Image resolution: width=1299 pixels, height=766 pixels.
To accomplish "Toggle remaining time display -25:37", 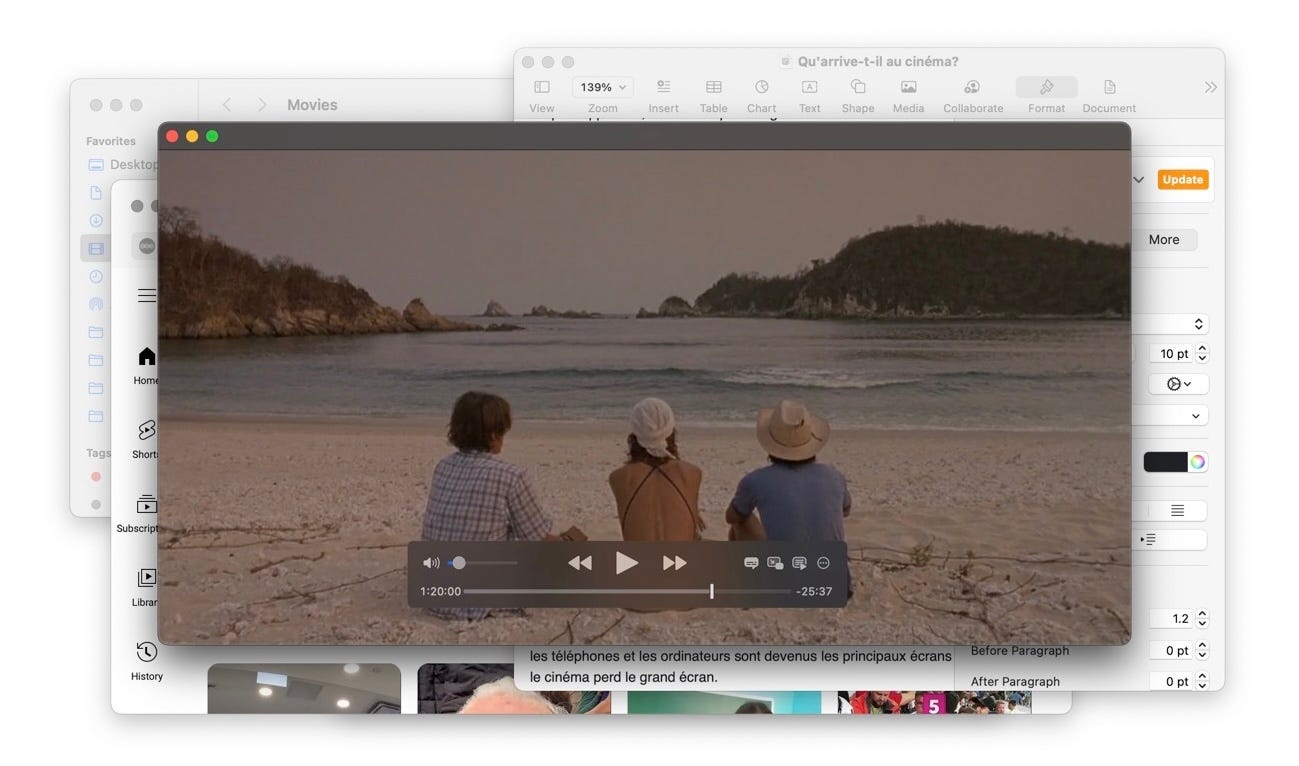I will tap(814, 591).
